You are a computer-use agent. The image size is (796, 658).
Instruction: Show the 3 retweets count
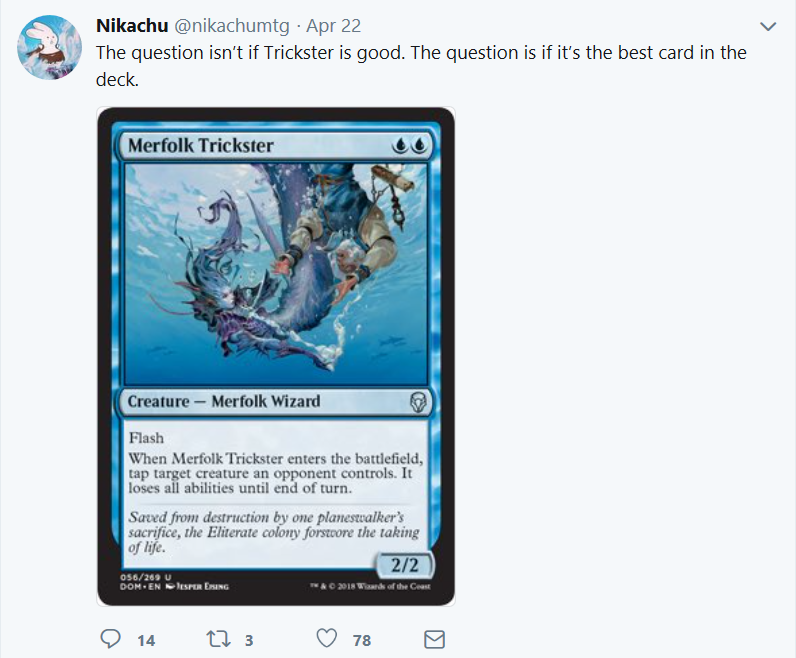point(249,640)
